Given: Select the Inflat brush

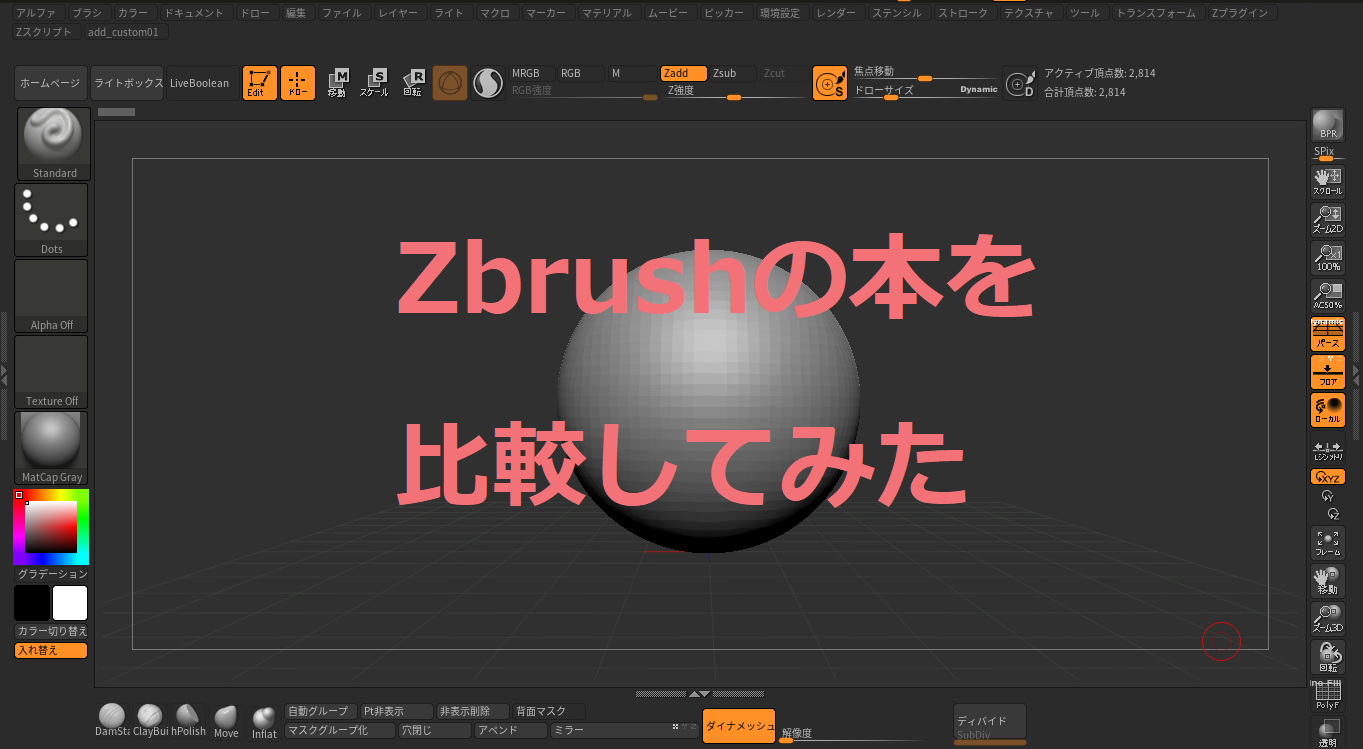Looking at the screenshot, I should pyautogui.click(x=264, y=722).
